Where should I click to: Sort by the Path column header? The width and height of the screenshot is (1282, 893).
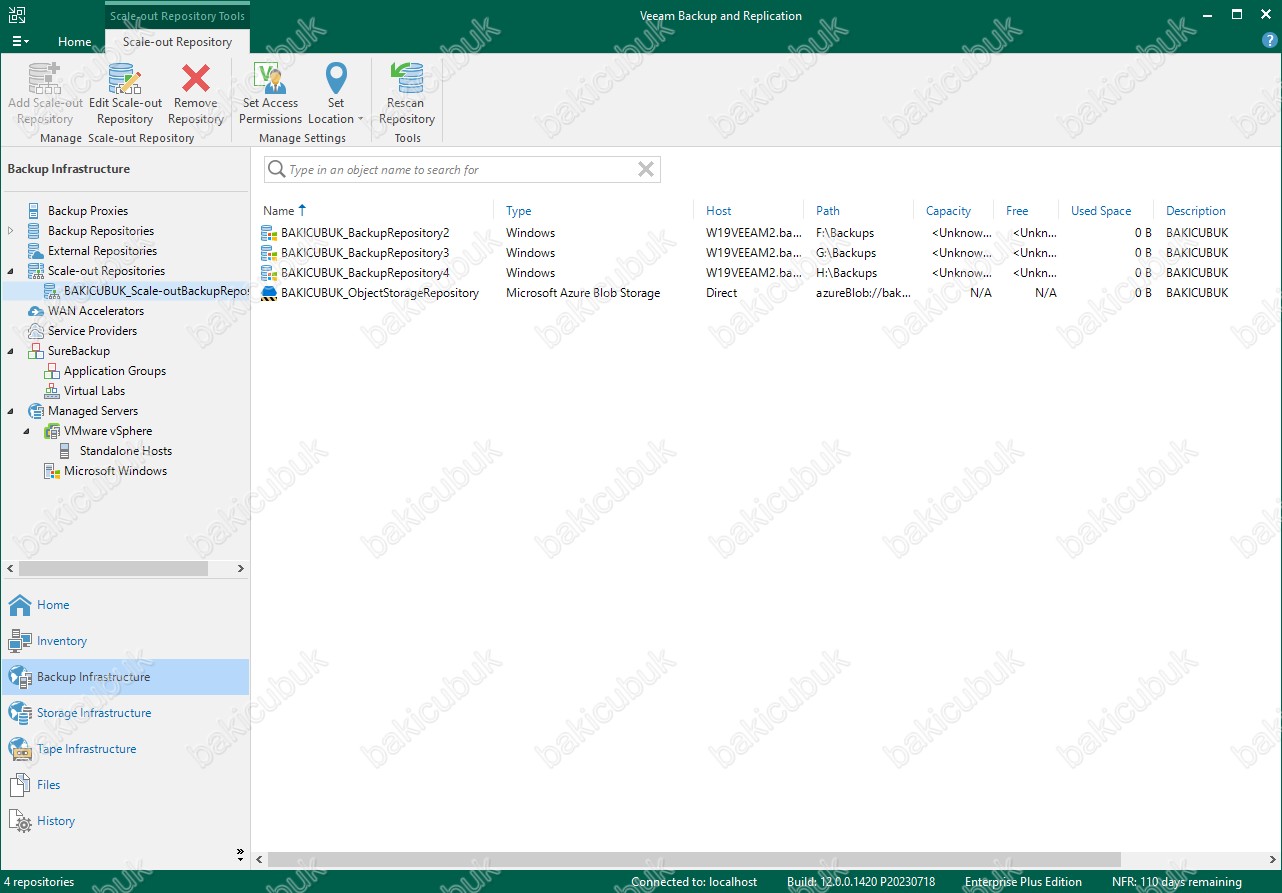828,211
